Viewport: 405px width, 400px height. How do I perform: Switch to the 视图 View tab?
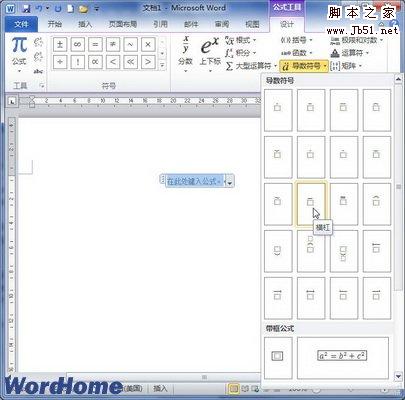[x=252, y=24]
